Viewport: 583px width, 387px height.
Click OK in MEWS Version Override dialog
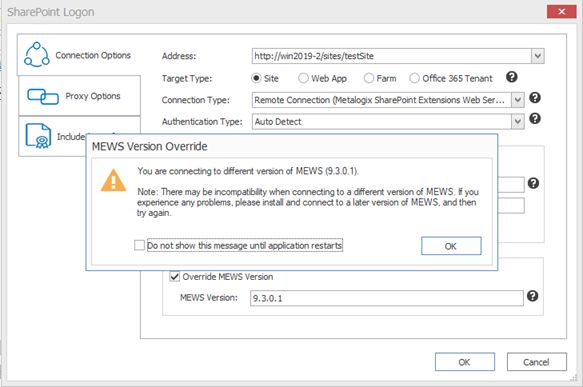pyautogui.click(x=451, y=246)
